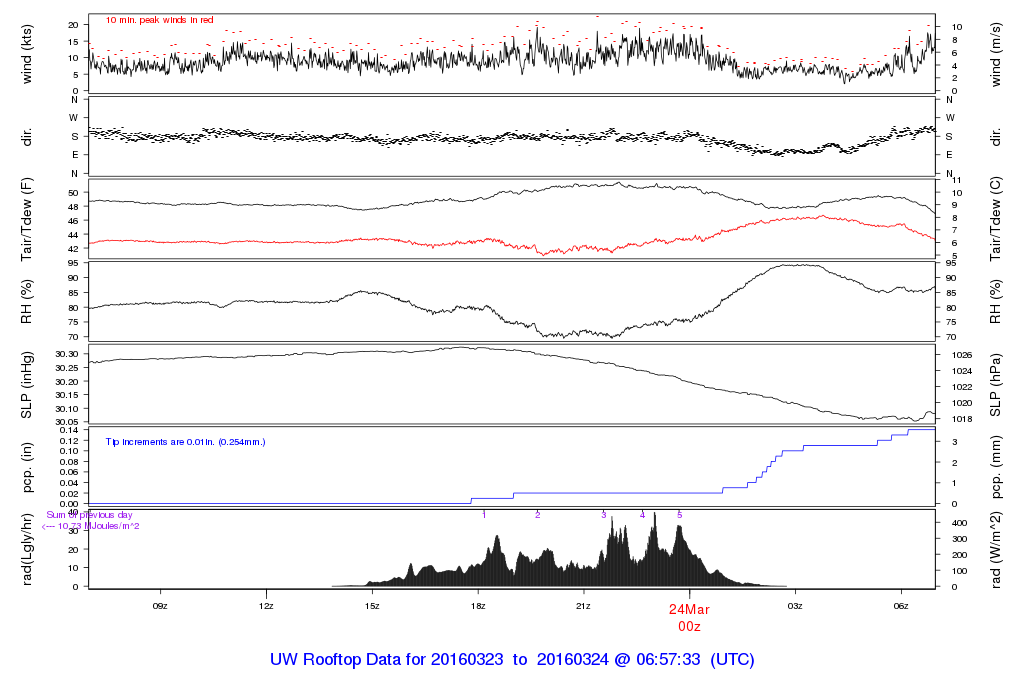The height and width of the screenshot is (700, 1024).
Task: Click purple marker '1' in radiation panel
Action: click(484, 515)
